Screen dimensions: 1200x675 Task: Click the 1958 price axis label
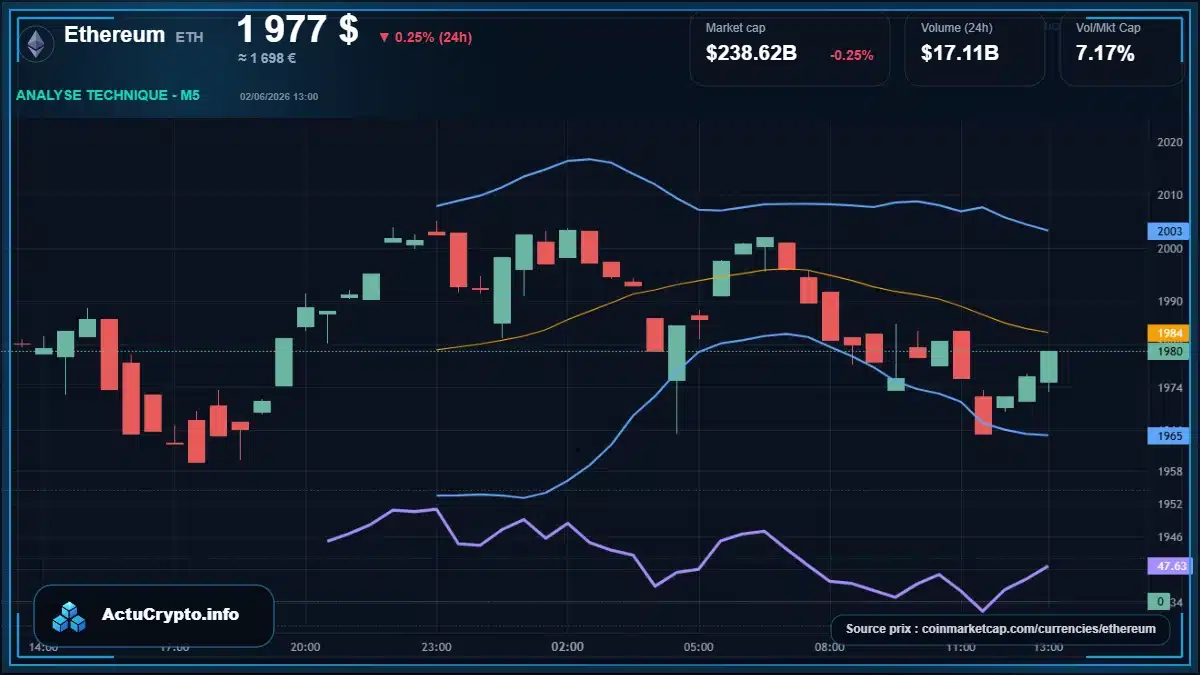[1169, 471]
